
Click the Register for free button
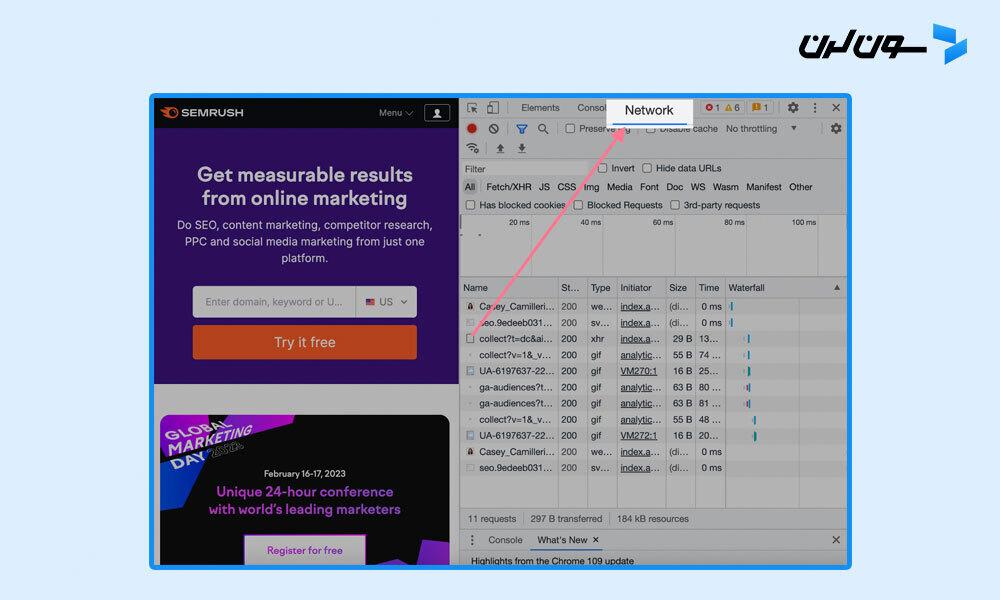(x=305, y=550)
